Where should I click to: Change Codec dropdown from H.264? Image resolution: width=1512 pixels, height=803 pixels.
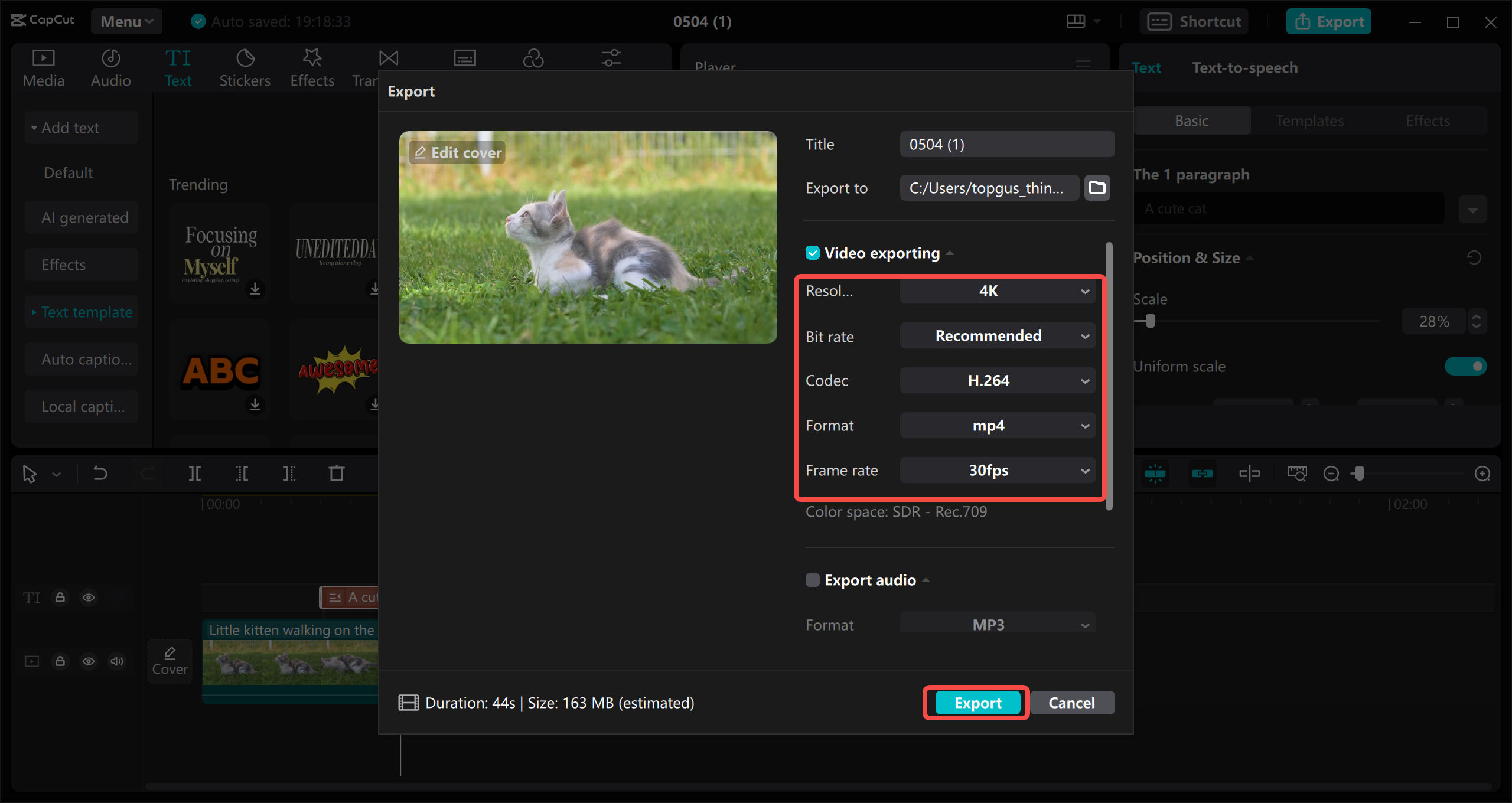click(x=995, y=380)
